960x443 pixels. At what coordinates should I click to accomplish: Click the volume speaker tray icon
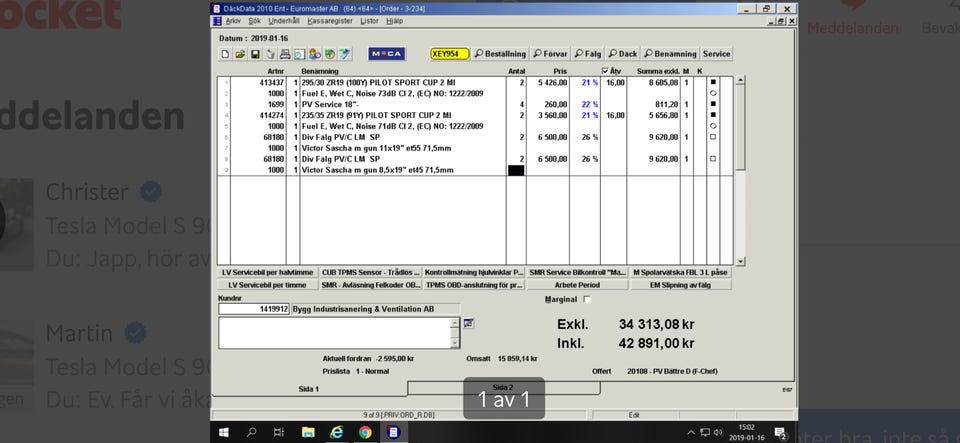(x=719, y=433)
